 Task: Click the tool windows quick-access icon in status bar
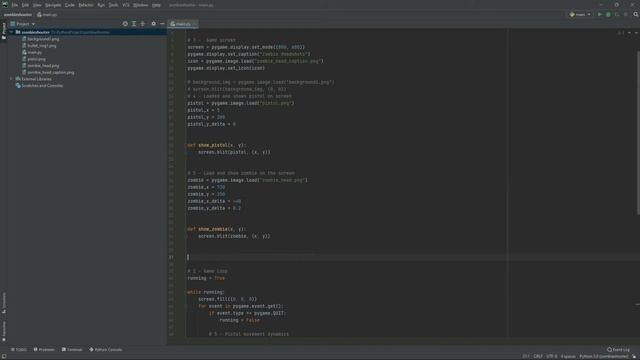[4, 357]
